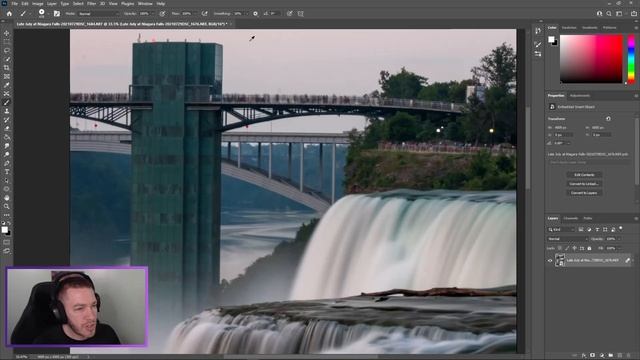Open the Window menu
The width and height of the screenshot is (640, 360).
point(145,4)
